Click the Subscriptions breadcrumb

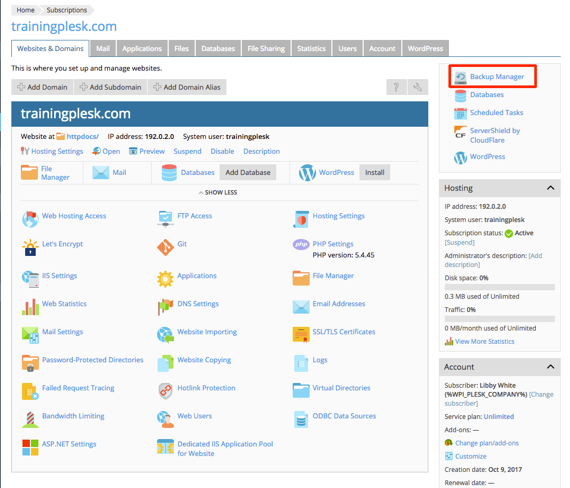[x=67, y=10]
